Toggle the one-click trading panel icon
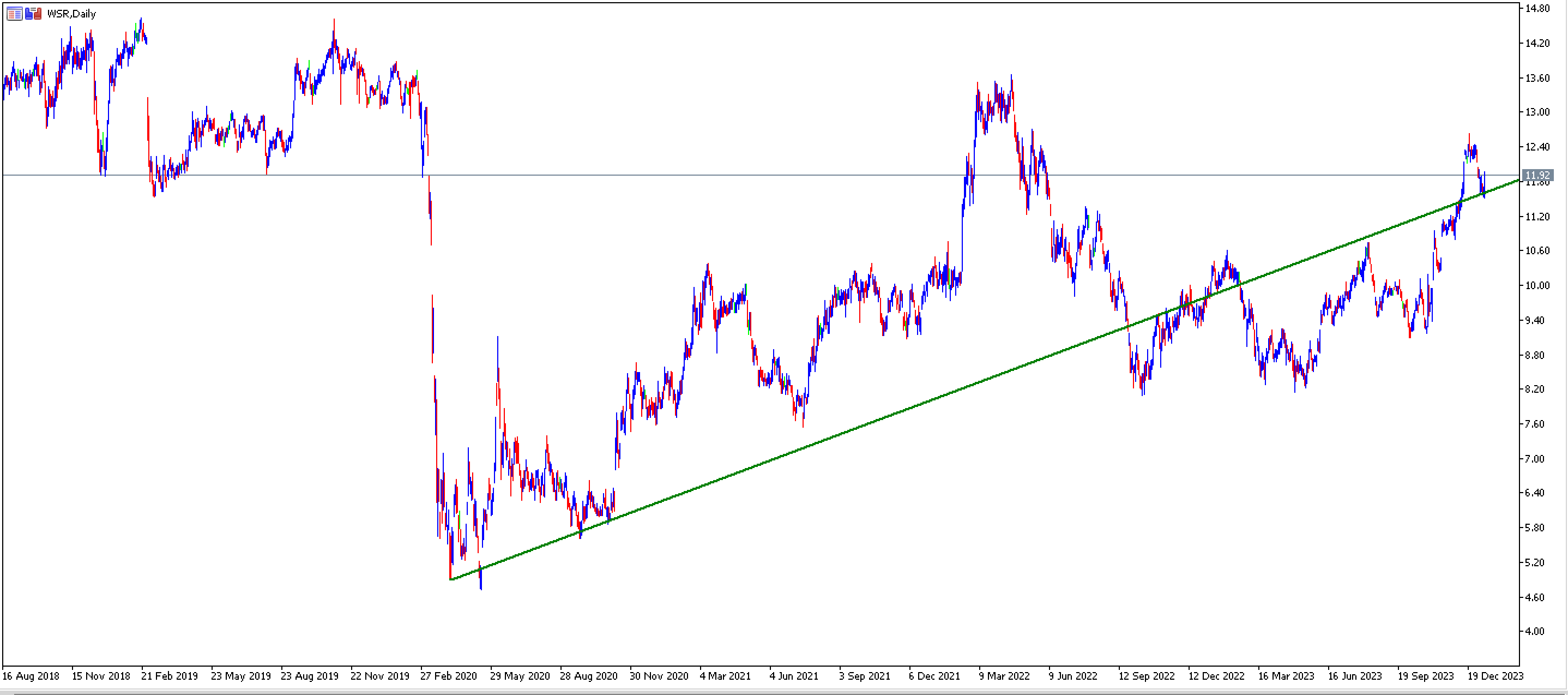1568x695 pixels. [x=33, y=14]
